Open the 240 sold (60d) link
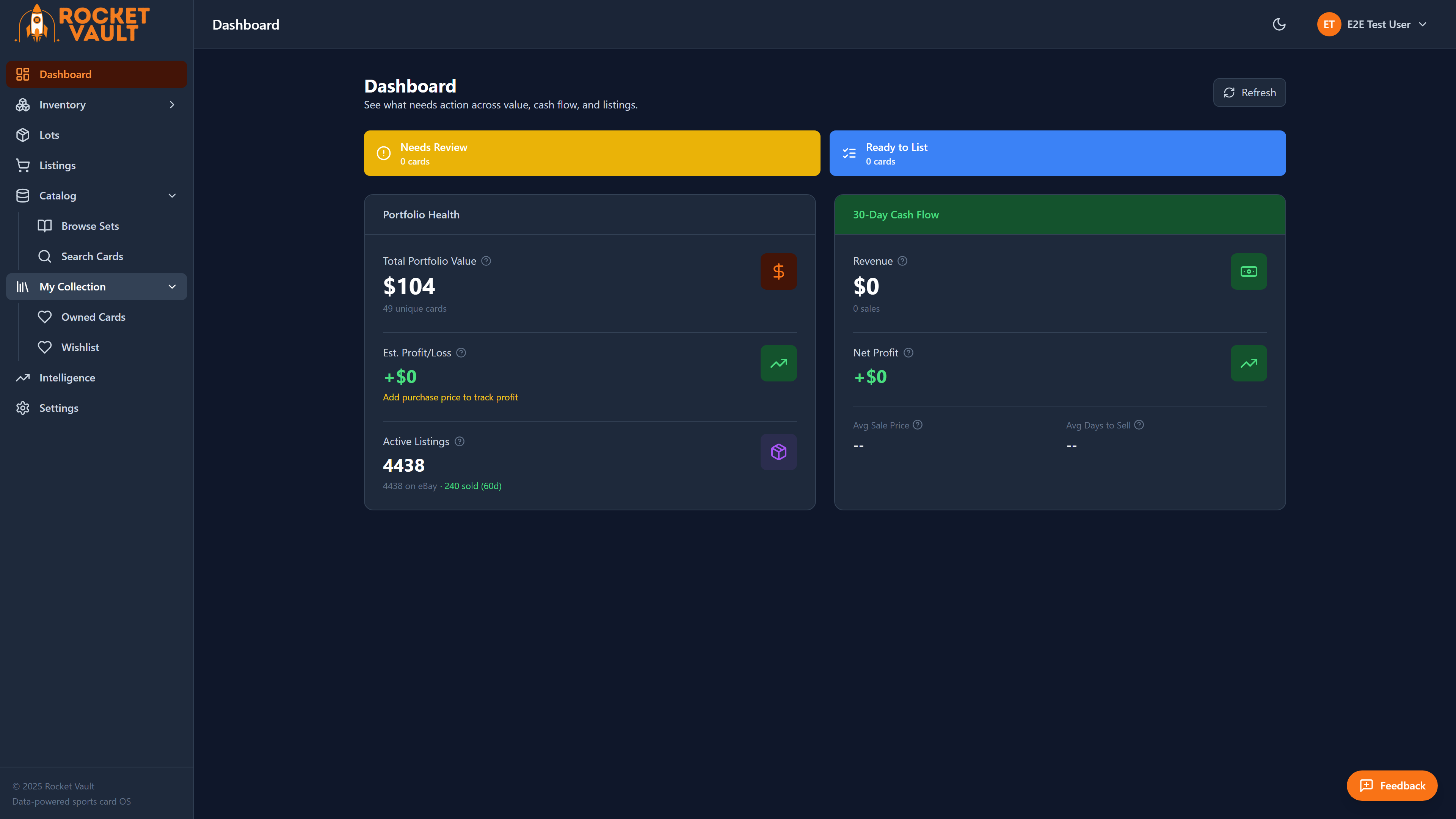Screen dimensions: 1456x819 click(472, 485)
